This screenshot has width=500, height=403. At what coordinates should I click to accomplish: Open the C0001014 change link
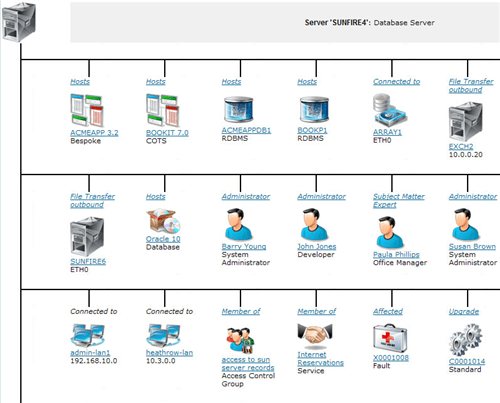point(467,362)
